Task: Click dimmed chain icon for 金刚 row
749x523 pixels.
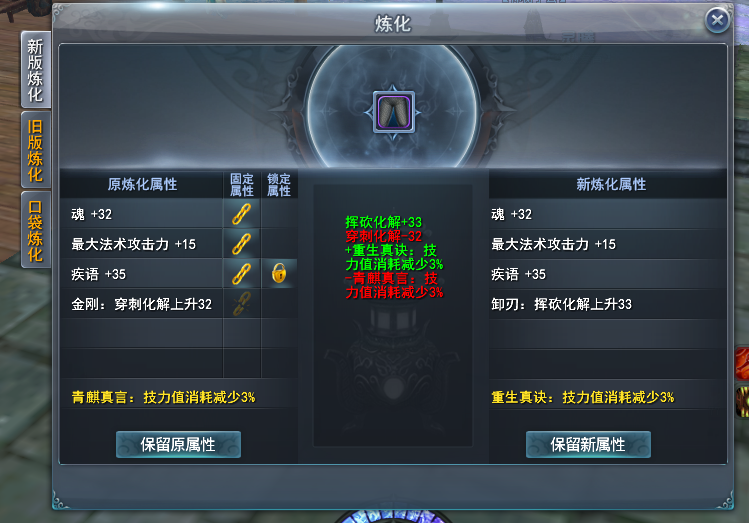Action: pyautogui.click(x=242, y=304)
